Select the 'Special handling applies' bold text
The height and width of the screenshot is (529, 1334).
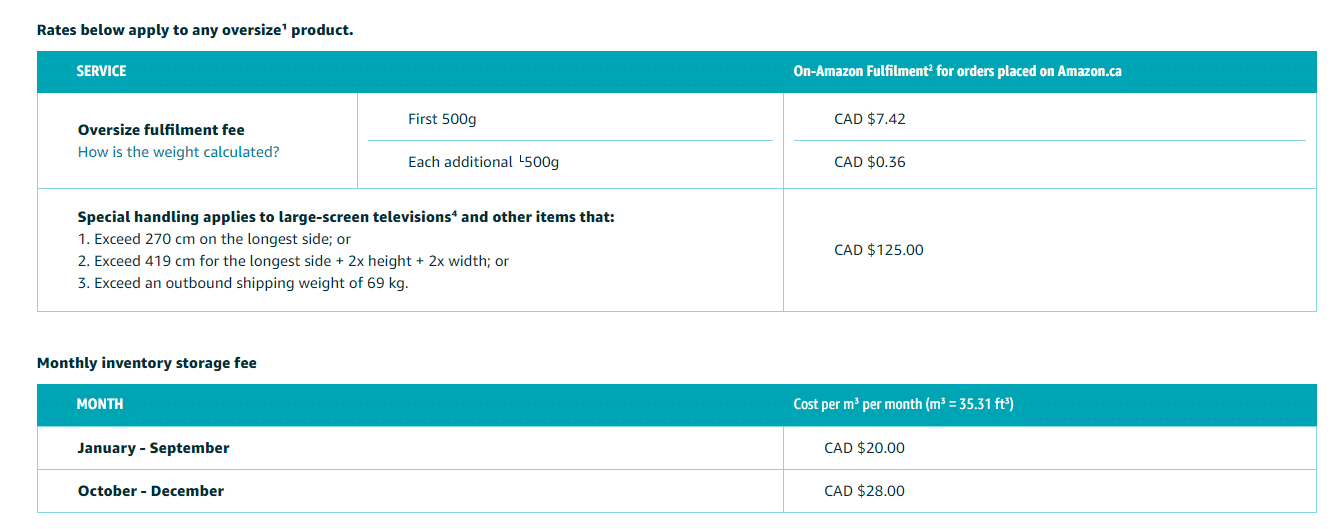pos(346,217)
